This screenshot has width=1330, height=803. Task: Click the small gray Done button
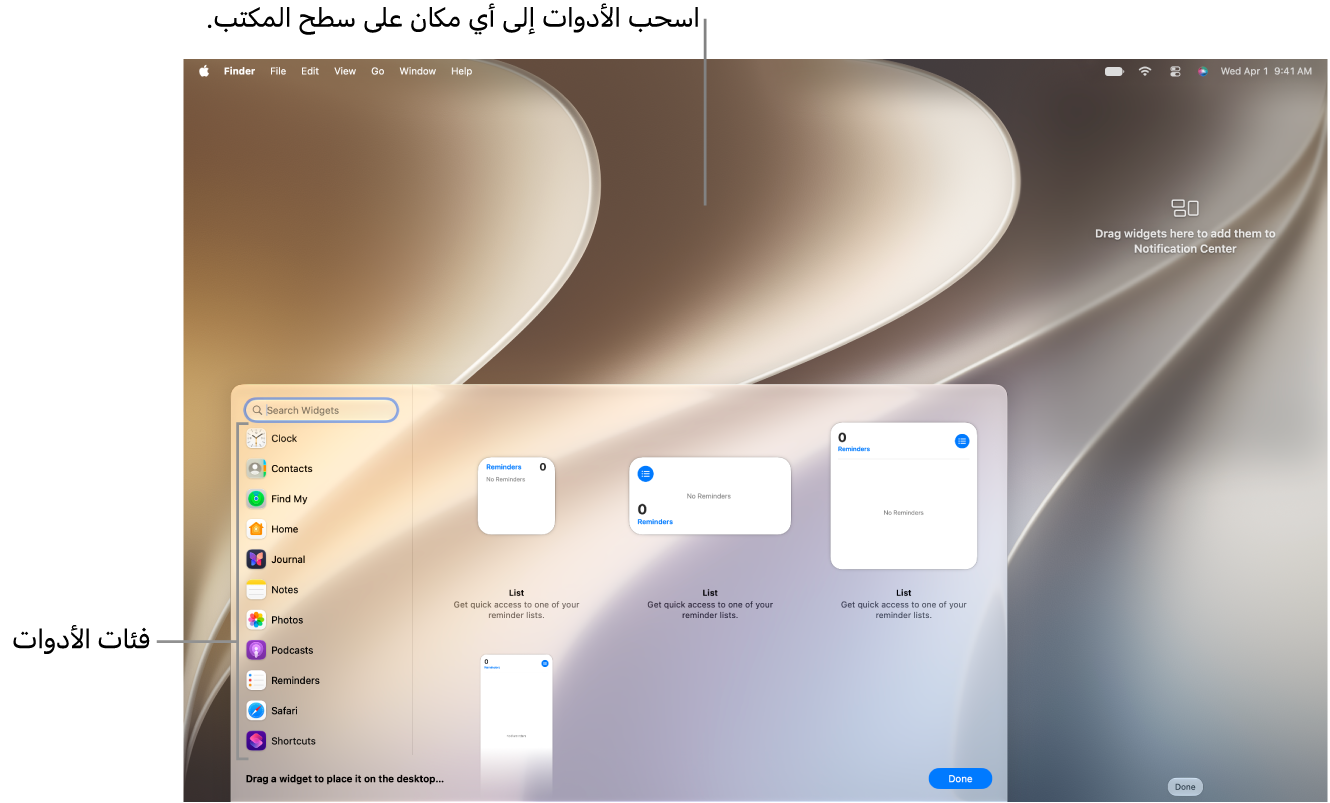tap(1185, 787)
